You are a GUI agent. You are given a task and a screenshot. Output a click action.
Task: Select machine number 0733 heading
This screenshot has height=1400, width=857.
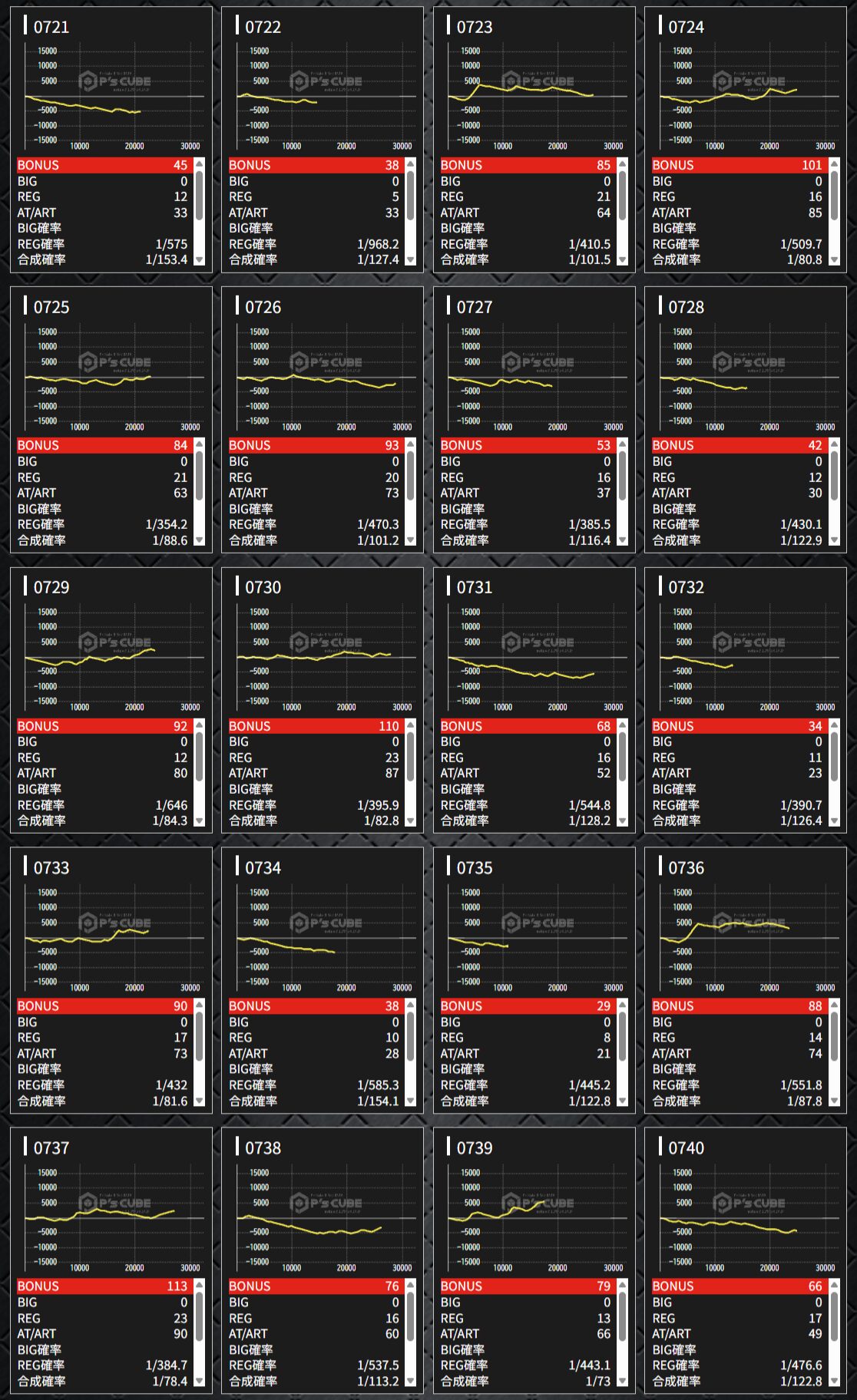(51, 868)
